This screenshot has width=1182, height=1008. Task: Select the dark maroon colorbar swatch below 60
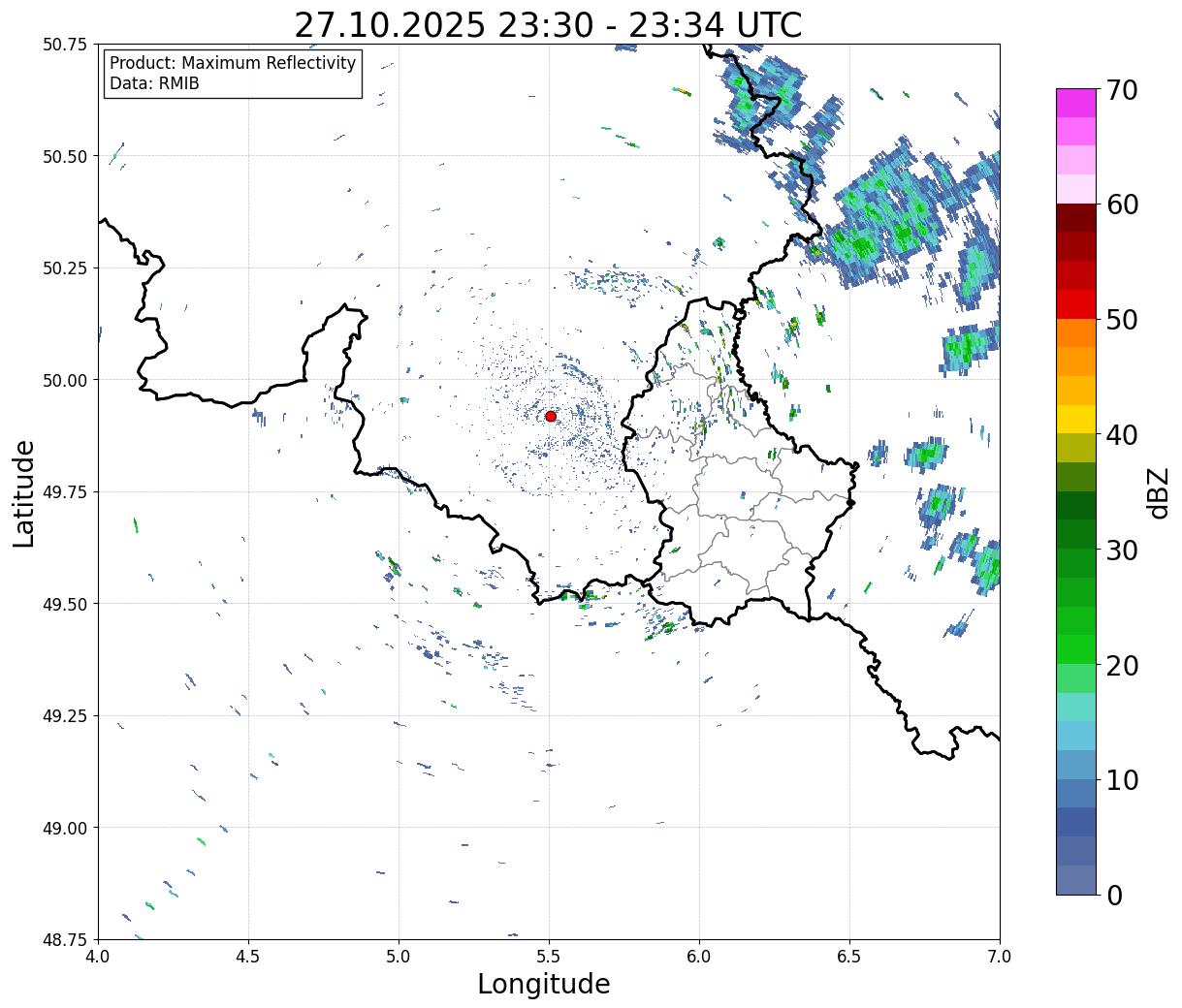1076,217
